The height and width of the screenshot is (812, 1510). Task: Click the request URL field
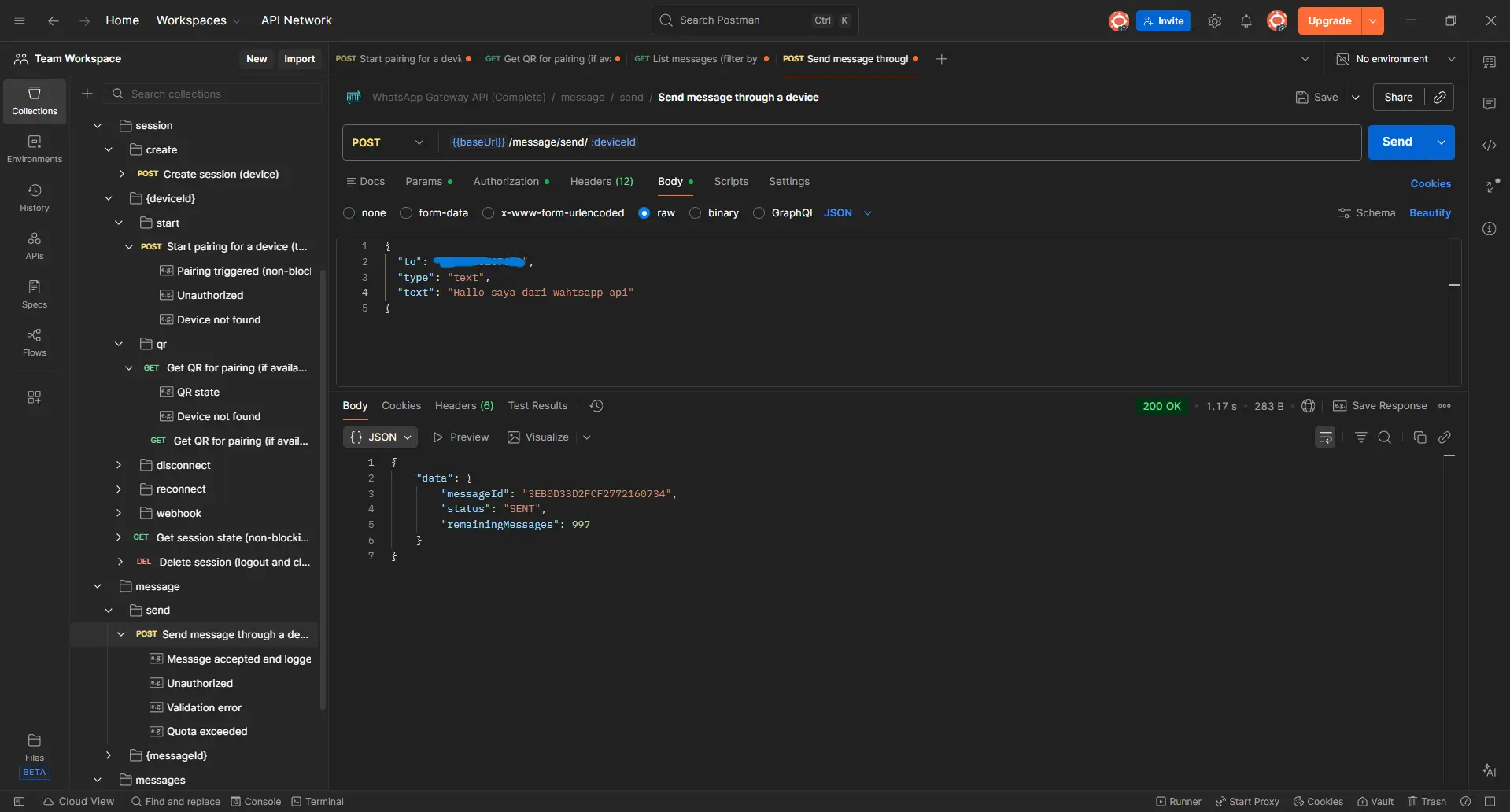coord(899,142)
